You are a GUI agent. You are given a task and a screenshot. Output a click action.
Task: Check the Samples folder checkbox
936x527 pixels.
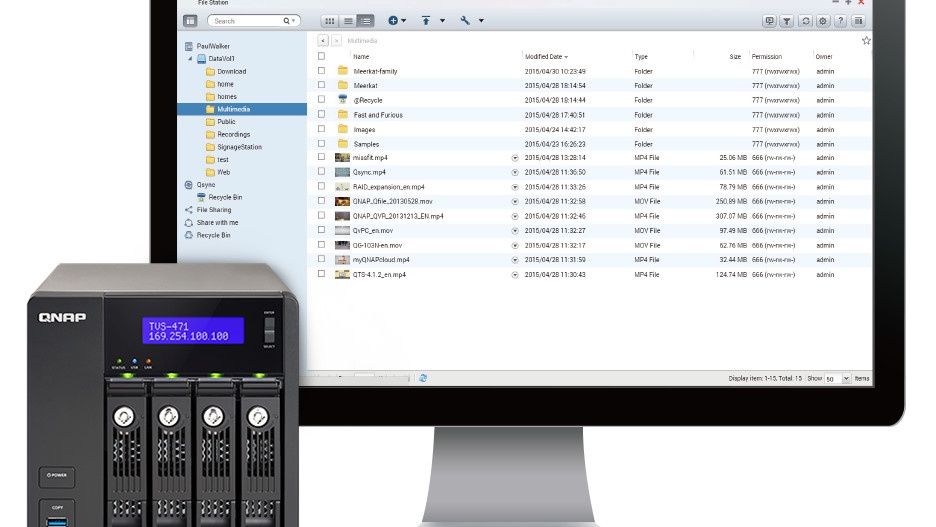(x=321, y=144)
